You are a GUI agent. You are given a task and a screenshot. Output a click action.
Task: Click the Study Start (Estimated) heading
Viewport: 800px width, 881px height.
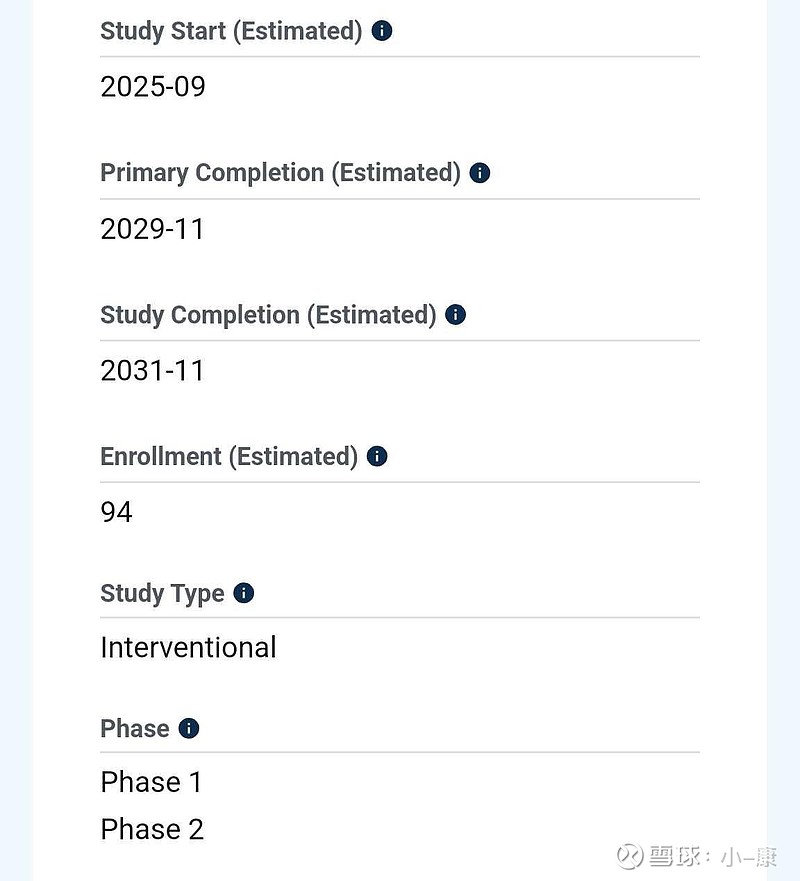[231, 31]
